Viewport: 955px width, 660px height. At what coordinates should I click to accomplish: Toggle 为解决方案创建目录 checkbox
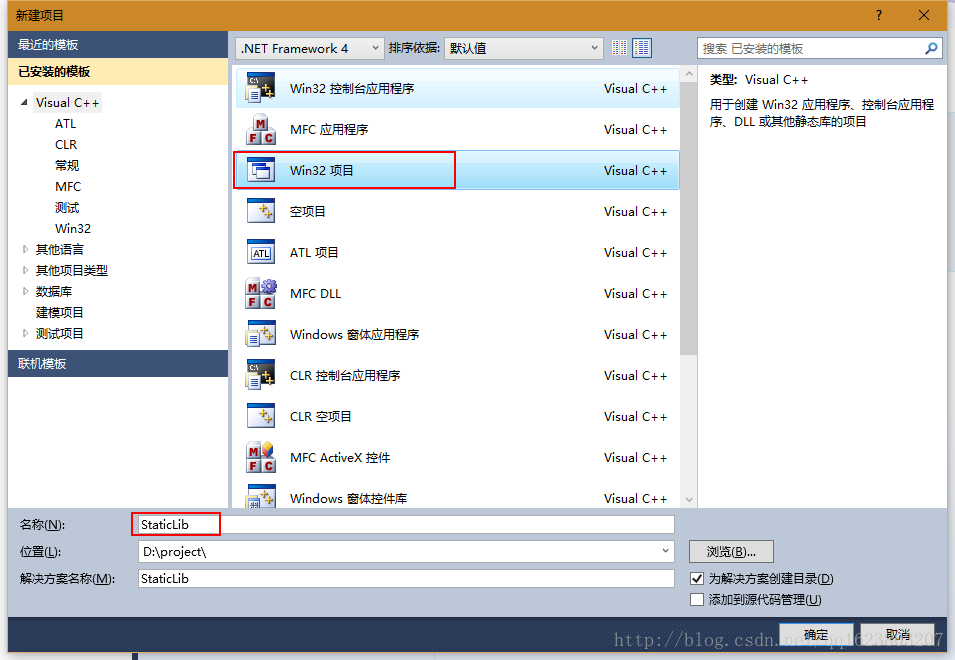pos(697,578)
